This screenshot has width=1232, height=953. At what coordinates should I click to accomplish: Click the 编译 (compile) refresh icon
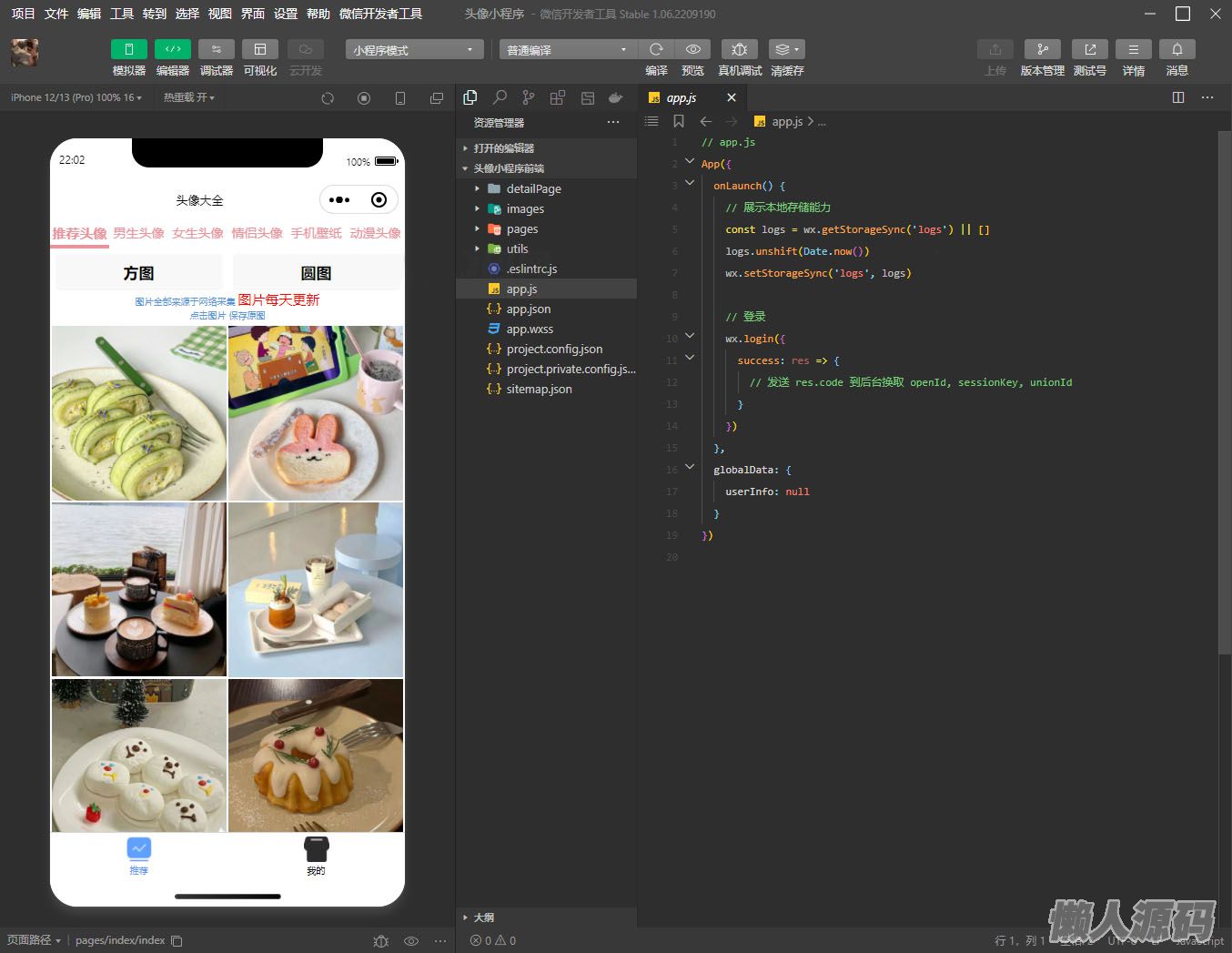(656, 49)
